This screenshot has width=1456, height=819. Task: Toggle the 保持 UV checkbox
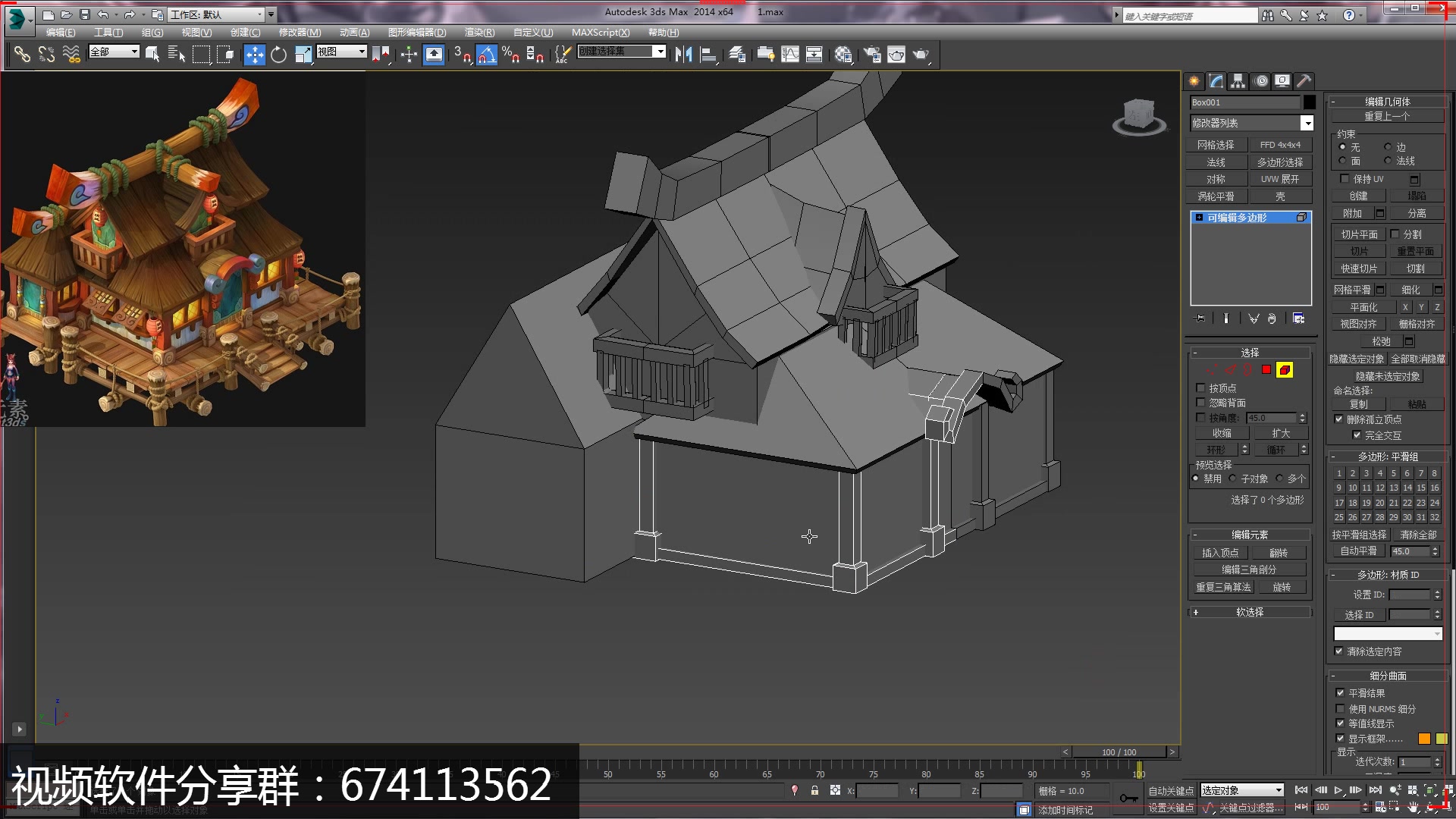click(1345, 179)
